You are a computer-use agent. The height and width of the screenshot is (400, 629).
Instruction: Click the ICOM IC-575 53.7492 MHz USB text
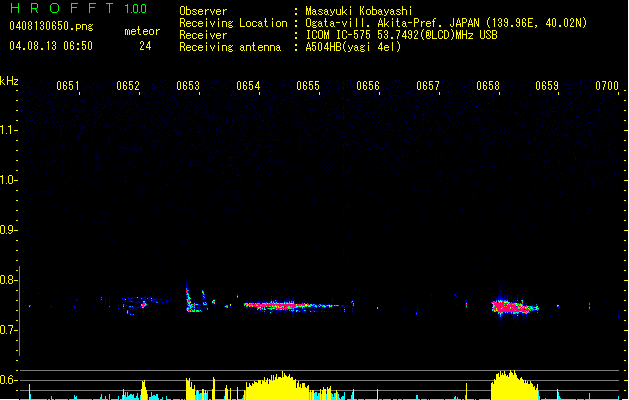coord(402,35)
